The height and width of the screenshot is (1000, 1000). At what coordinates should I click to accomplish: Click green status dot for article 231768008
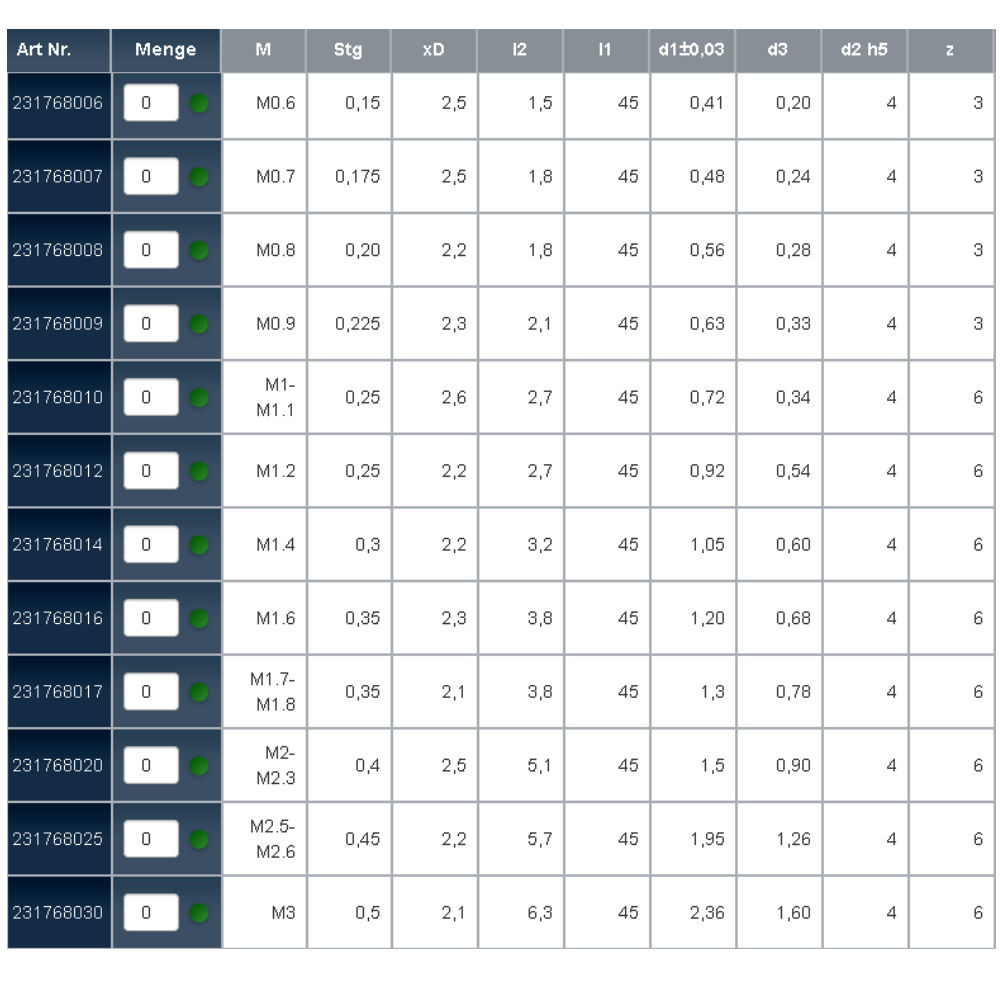click(199, 250)
